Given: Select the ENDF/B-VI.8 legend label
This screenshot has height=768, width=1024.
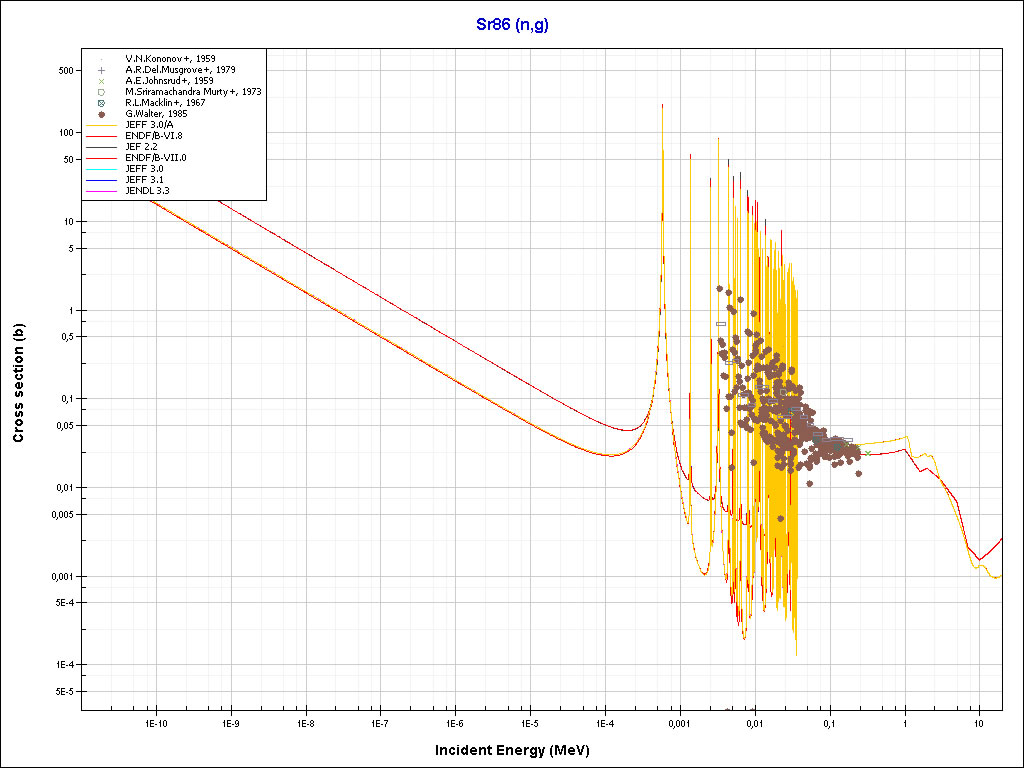Looking at the screenshot, I should tap(153, 135).
